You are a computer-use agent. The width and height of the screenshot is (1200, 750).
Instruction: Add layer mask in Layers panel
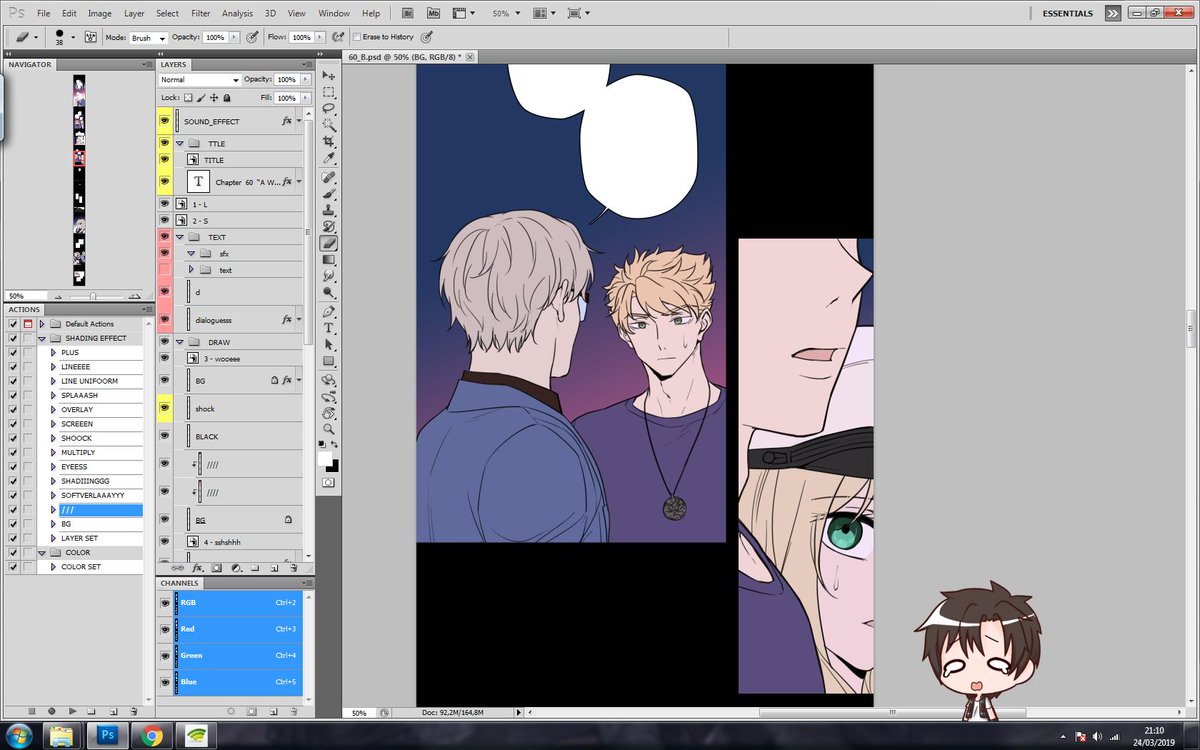(216, 567)
